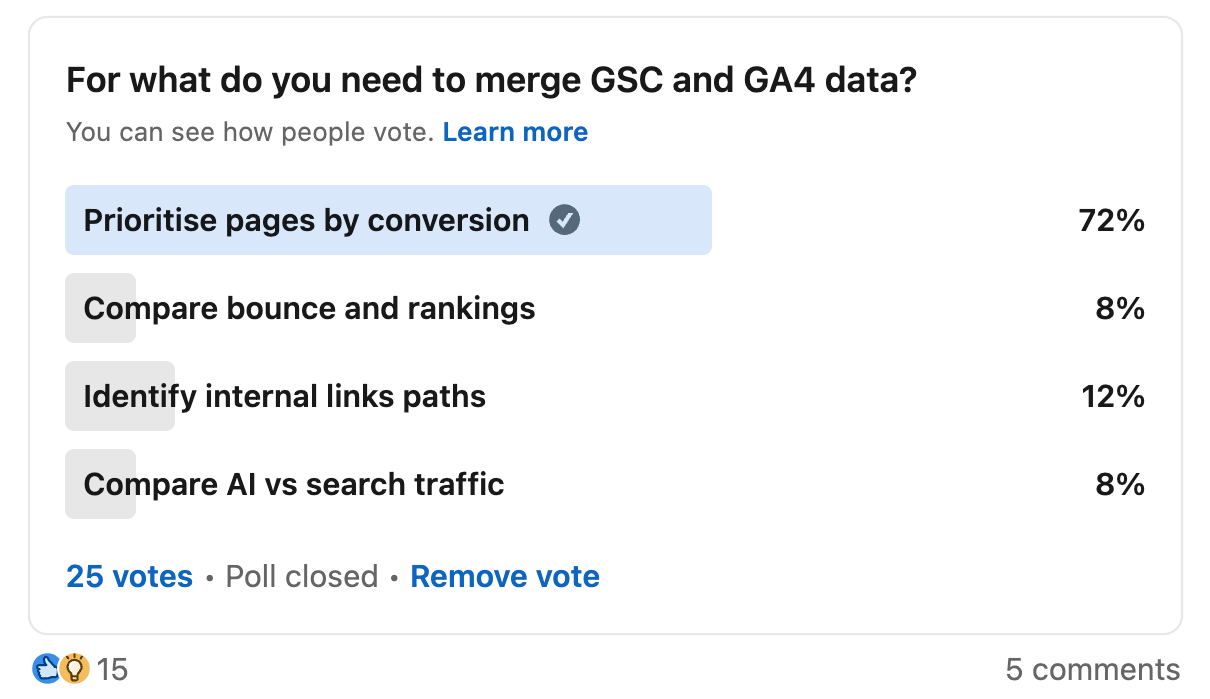Select the Identify internal links paths option
This screenshot has width=1210, height=699.
(x=285, y=396)
